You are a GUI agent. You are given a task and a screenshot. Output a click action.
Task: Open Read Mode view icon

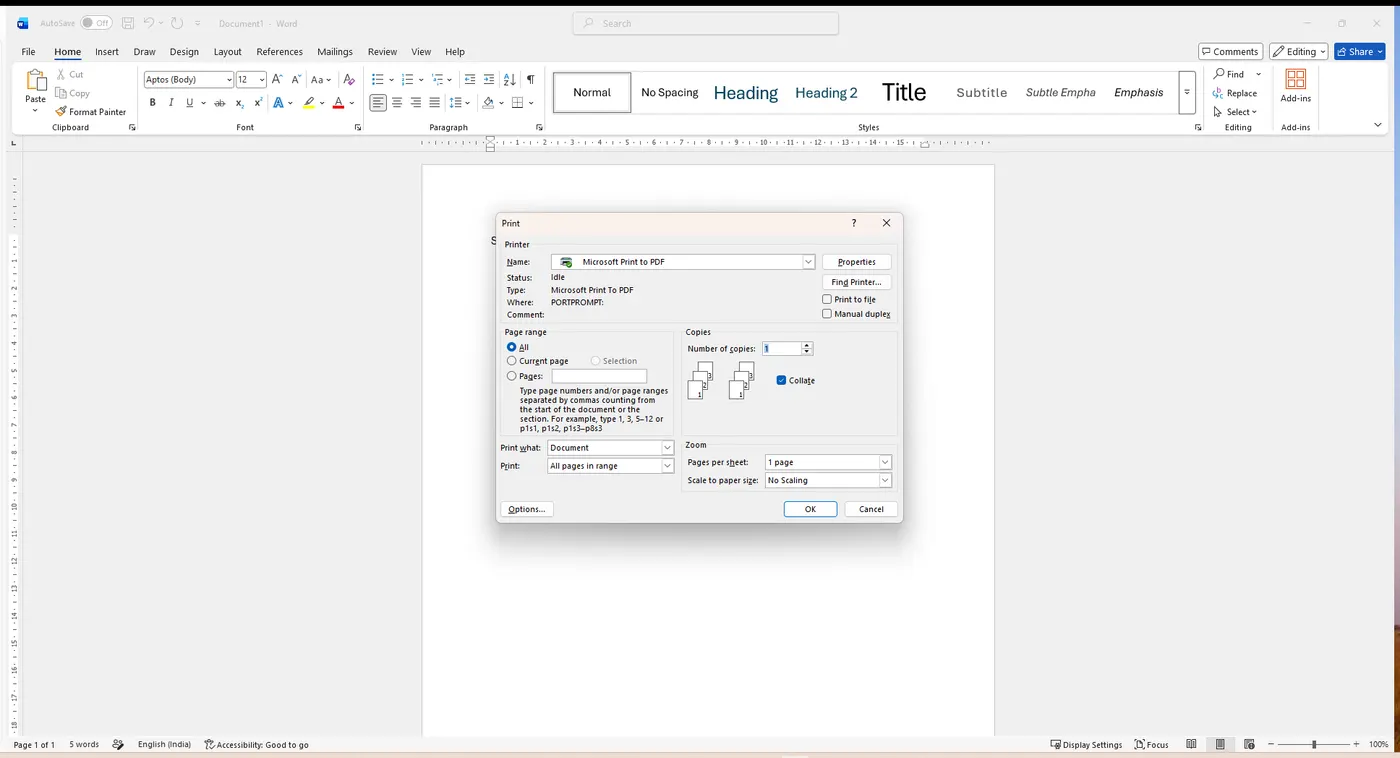(x=1191, y=745)
